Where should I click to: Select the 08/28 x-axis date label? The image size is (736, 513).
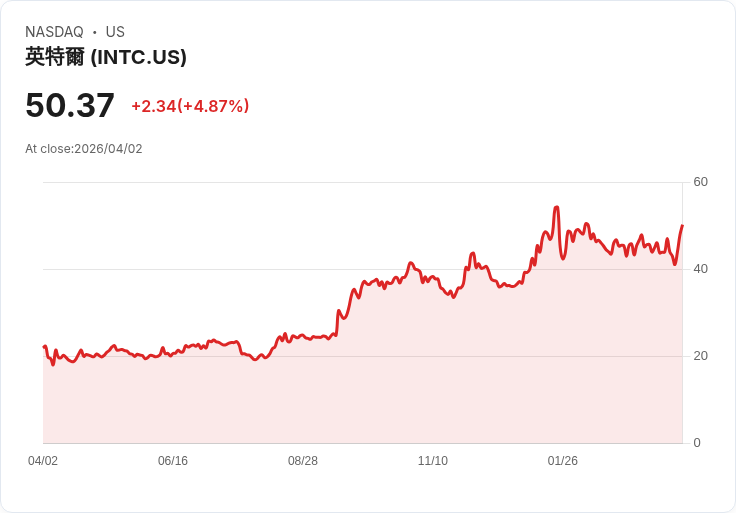coord(303,461)
